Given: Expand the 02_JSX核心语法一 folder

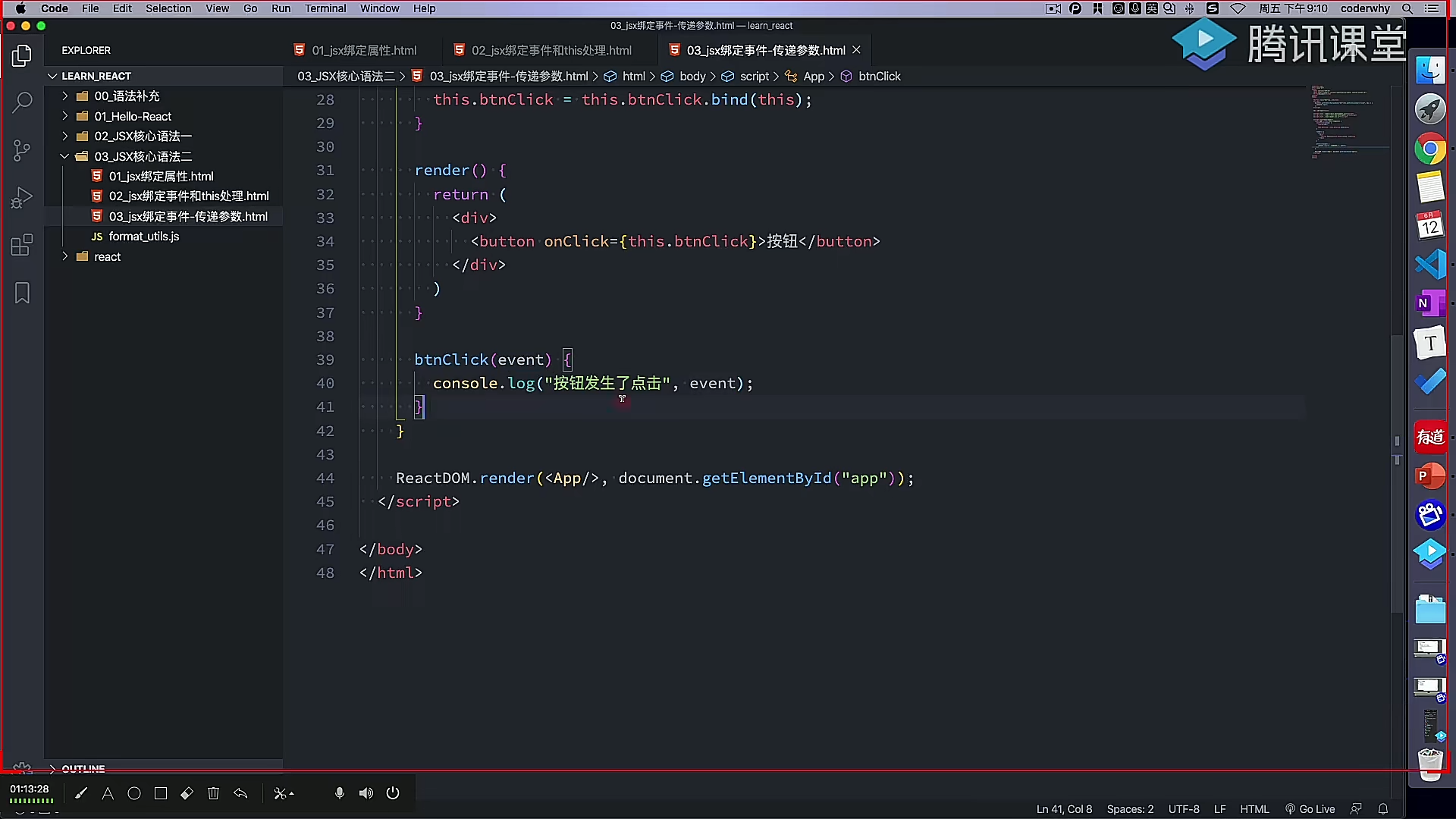Looking at the screenshot, I should tap(143, 136).
